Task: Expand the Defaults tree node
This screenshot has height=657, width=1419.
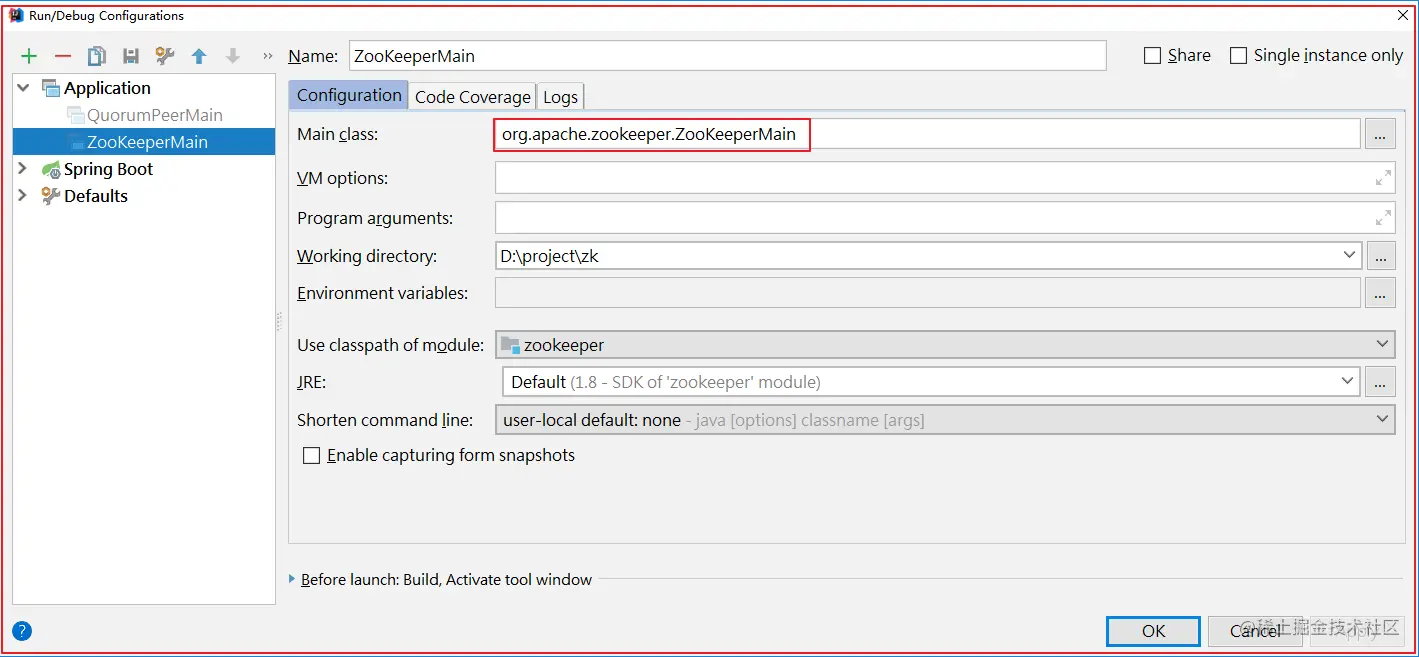Action: [x=23, y=196]
